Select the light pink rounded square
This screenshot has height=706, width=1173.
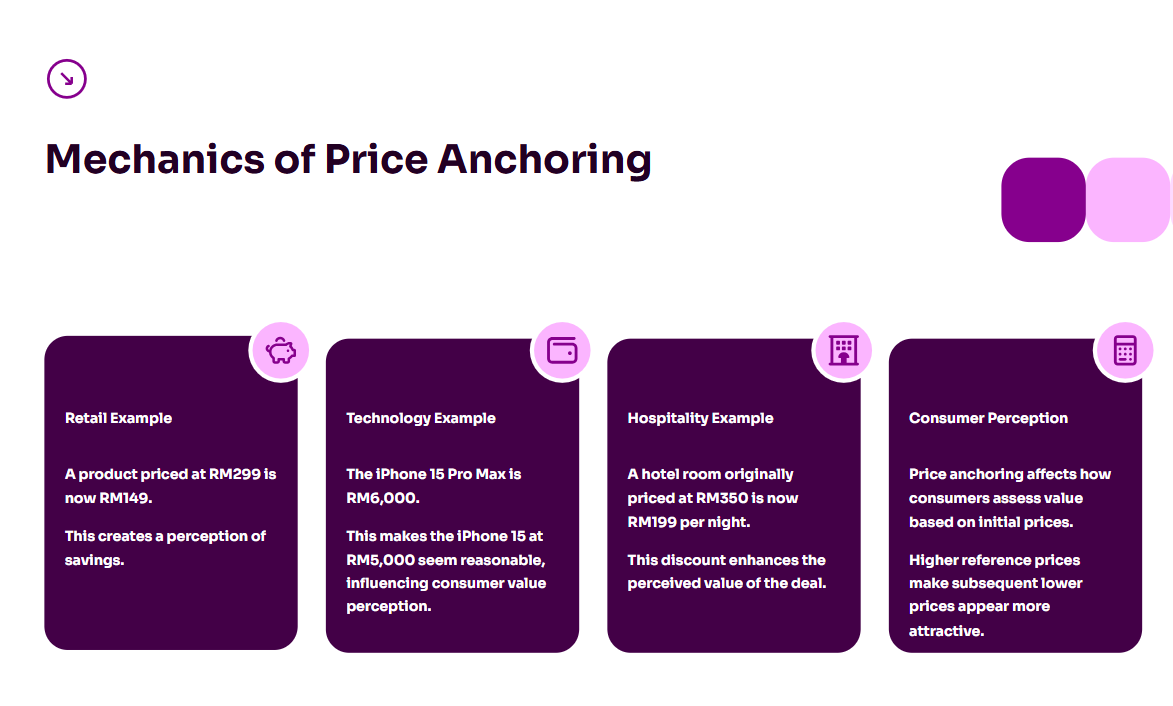tap(1128, 200)
